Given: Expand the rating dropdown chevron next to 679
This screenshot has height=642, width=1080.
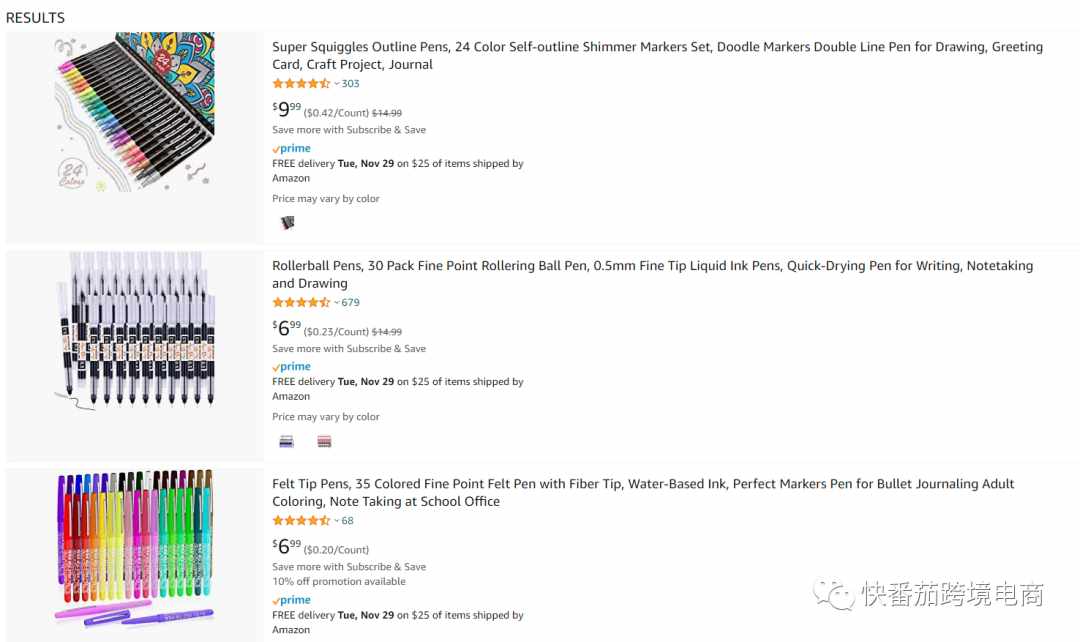Looking at the screenshot, I should pyautogui.click(x=337, y=302).
